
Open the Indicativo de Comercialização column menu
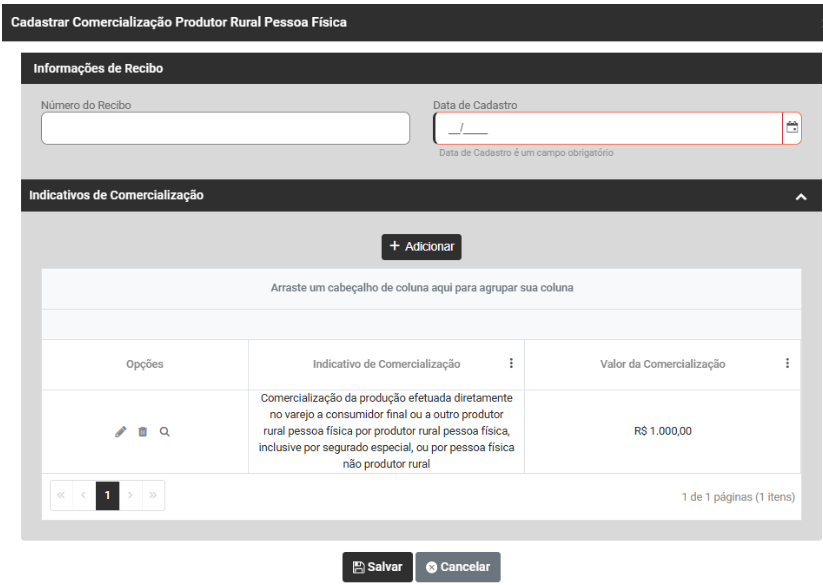[511, 364]
